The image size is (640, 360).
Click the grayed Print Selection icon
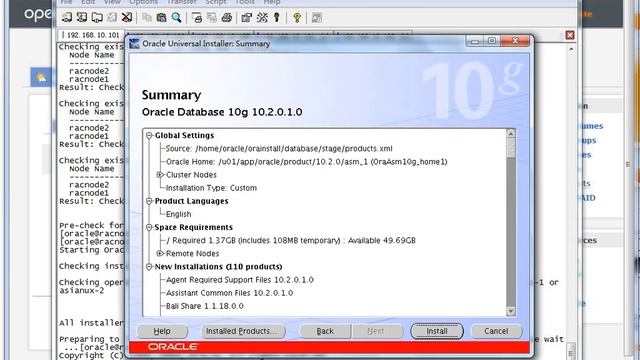pos(211,17)
